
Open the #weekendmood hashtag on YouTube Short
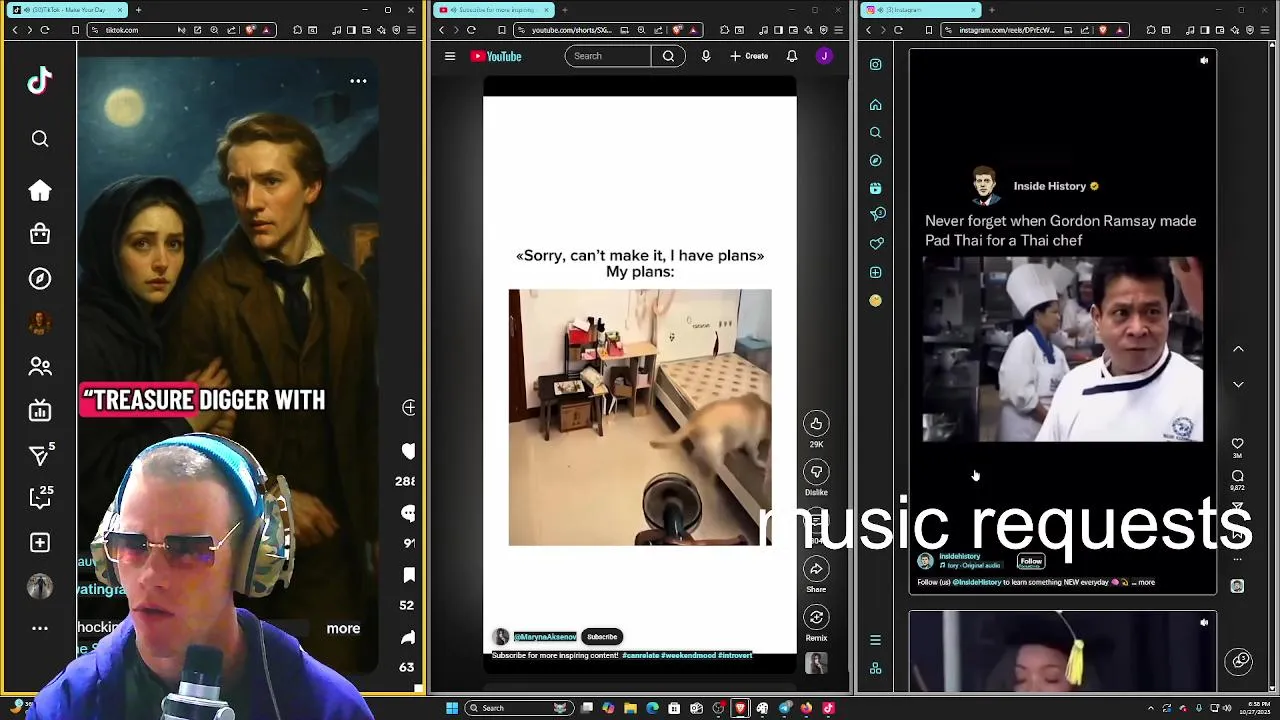689,656
